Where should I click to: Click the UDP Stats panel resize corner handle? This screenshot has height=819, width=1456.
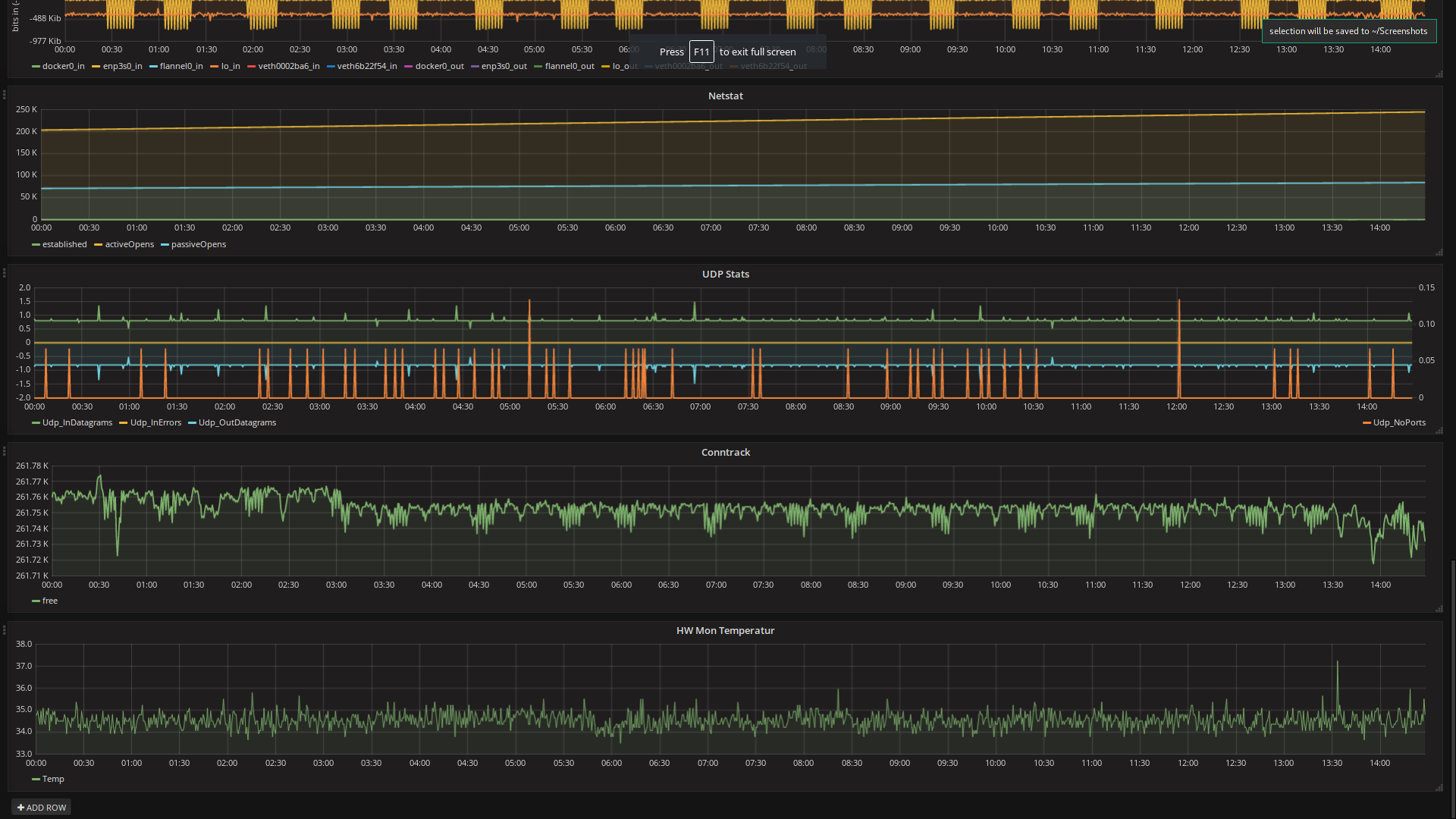click(1439, 431)
